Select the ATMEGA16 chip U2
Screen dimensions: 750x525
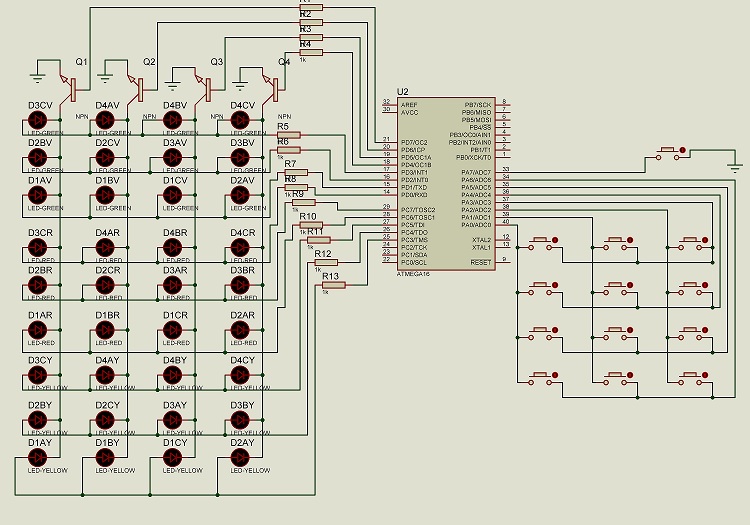446,184
